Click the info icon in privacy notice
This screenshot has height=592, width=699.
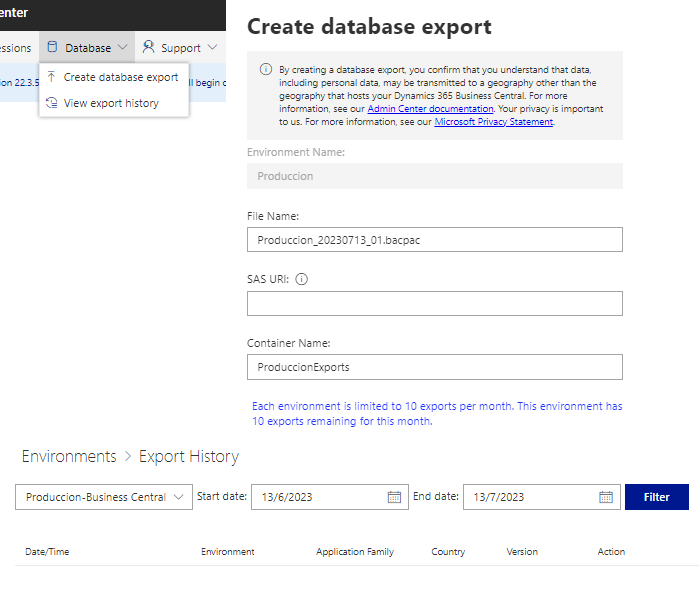click(x=265, y=70)
